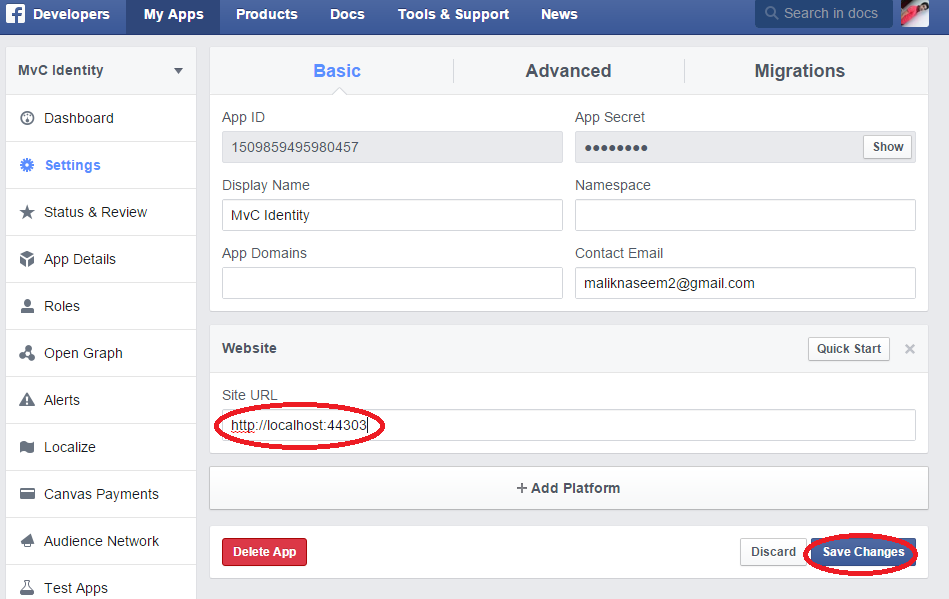Open the Products menu
The width and height of the screenshot is (949, 599).
pos(267,15)
